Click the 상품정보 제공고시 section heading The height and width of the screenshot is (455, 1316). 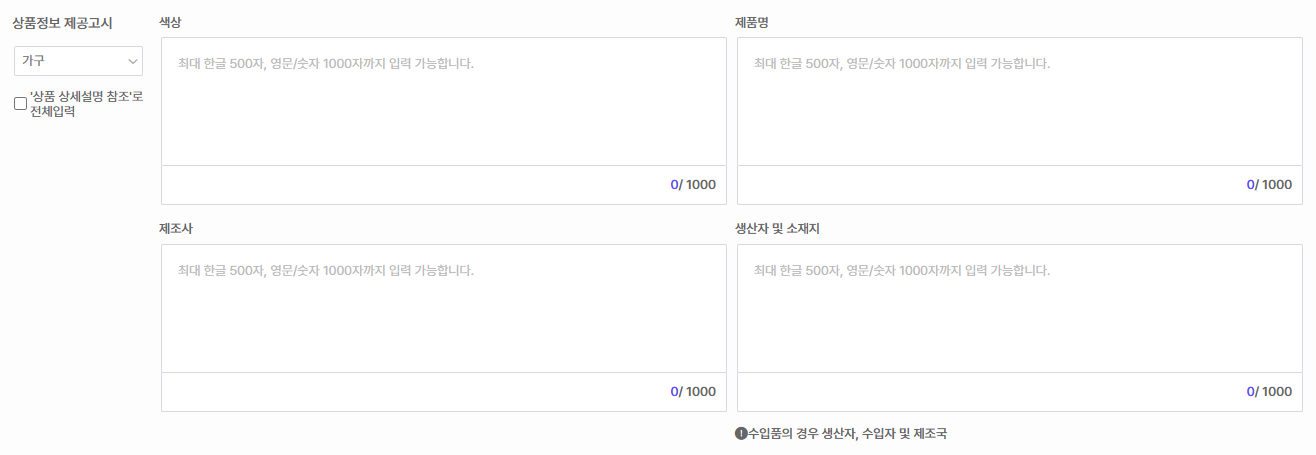tap(62, 21)
